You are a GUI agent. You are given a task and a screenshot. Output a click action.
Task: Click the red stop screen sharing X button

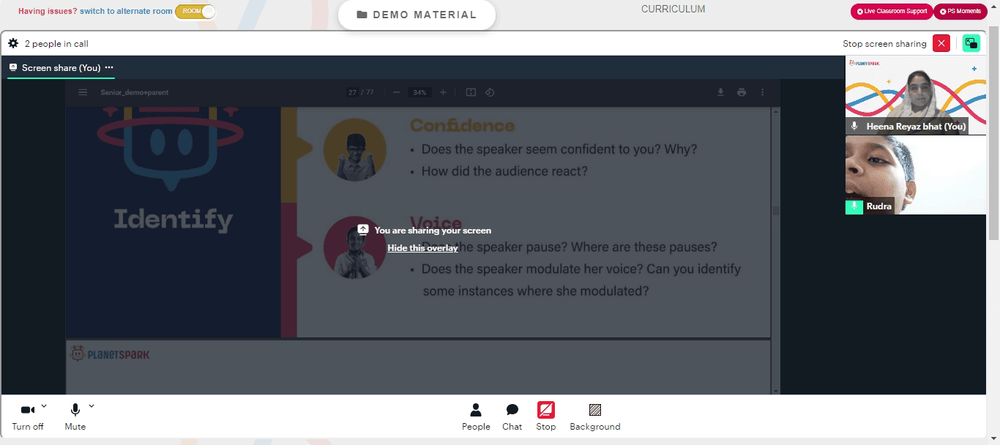coord(941,43)
